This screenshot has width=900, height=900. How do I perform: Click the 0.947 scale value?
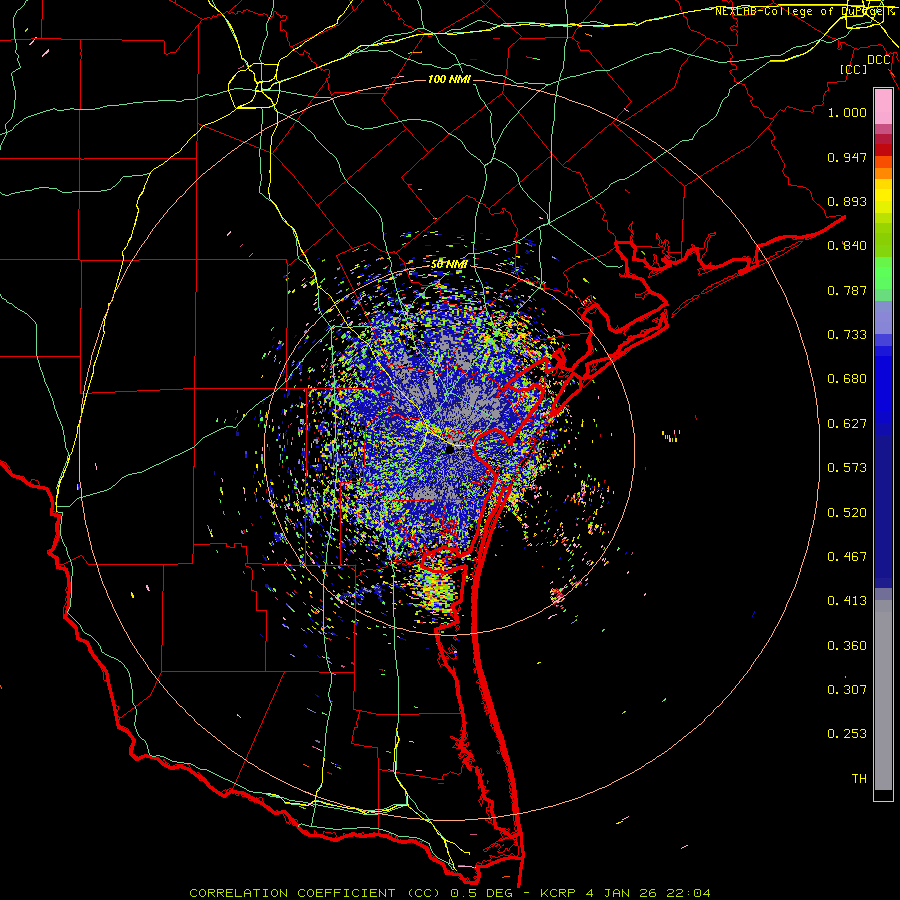click(x=847, y=157)
